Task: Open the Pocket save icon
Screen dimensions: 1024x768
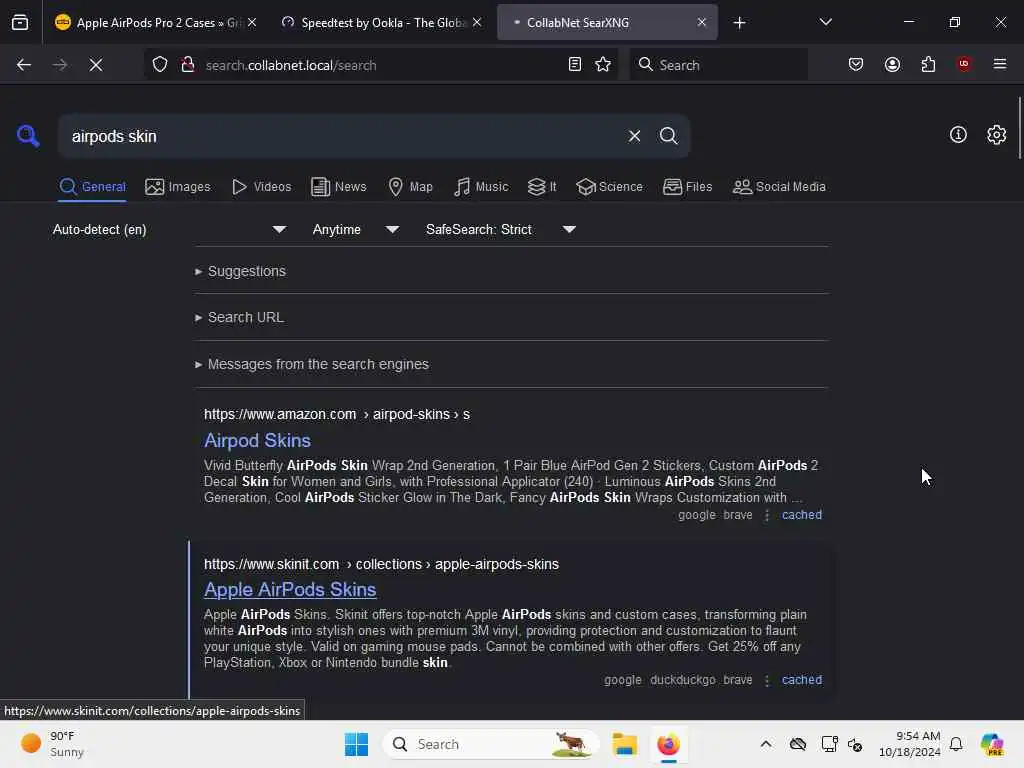Action: [x=856, y=64]
